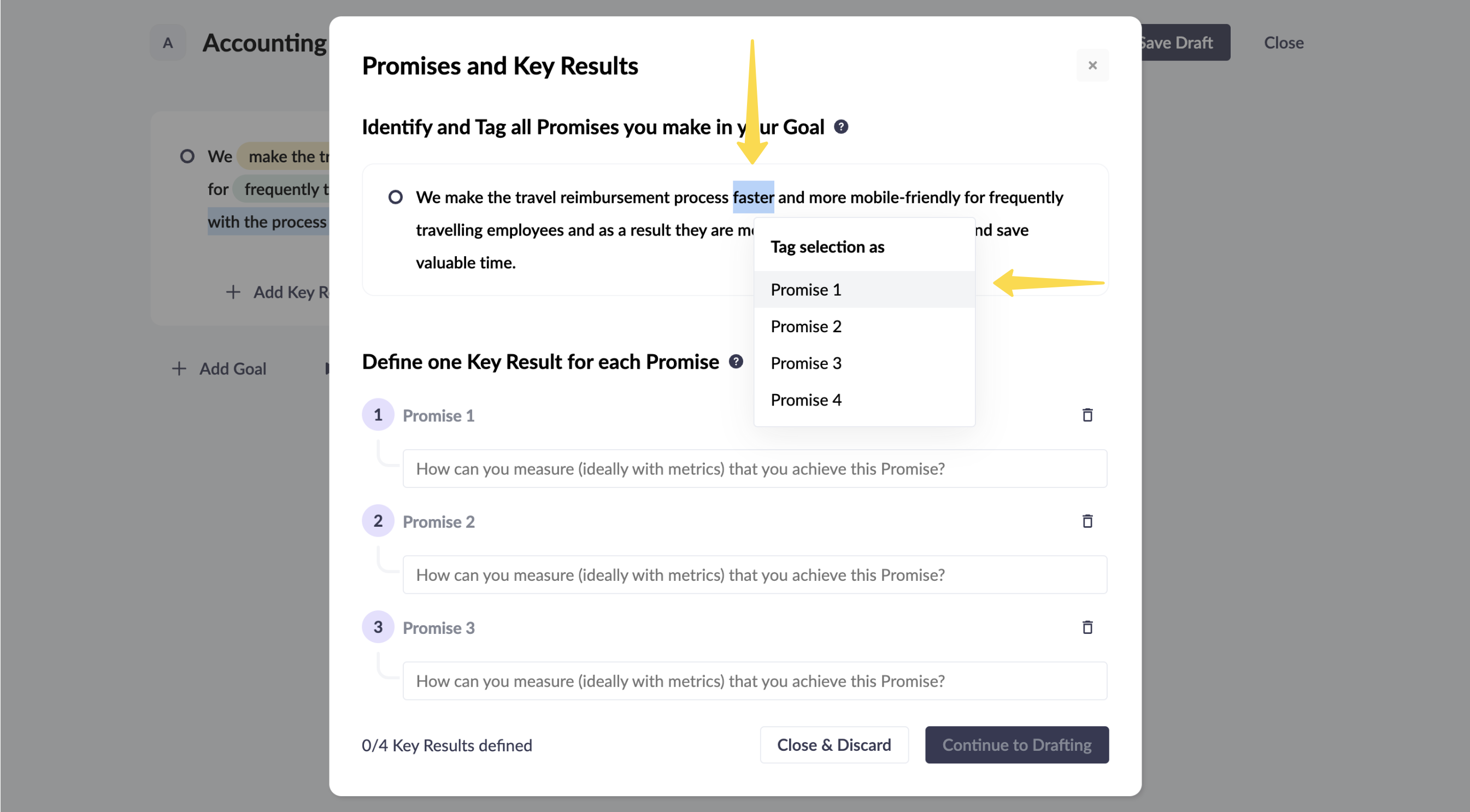
Task: Click the plus icon beside Add Goal
Action: click(x=179, y=369)
